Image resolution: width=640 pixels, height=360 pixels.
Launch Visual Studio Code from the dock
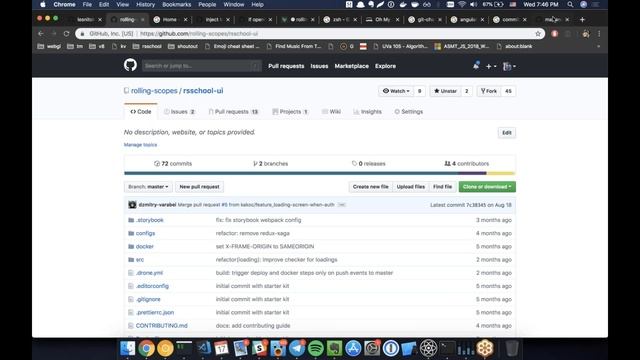[203, 348]
